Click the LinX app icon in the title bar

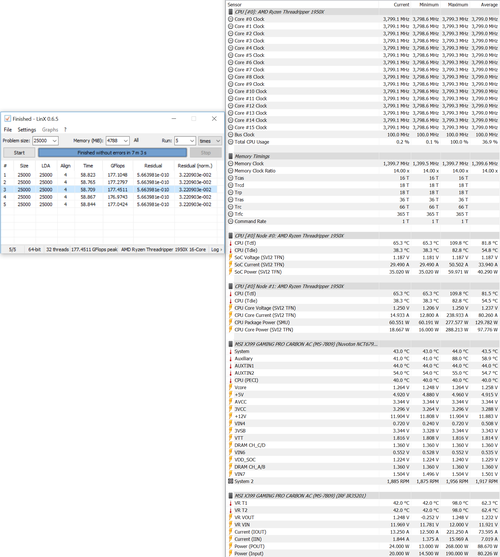(7, 119)
